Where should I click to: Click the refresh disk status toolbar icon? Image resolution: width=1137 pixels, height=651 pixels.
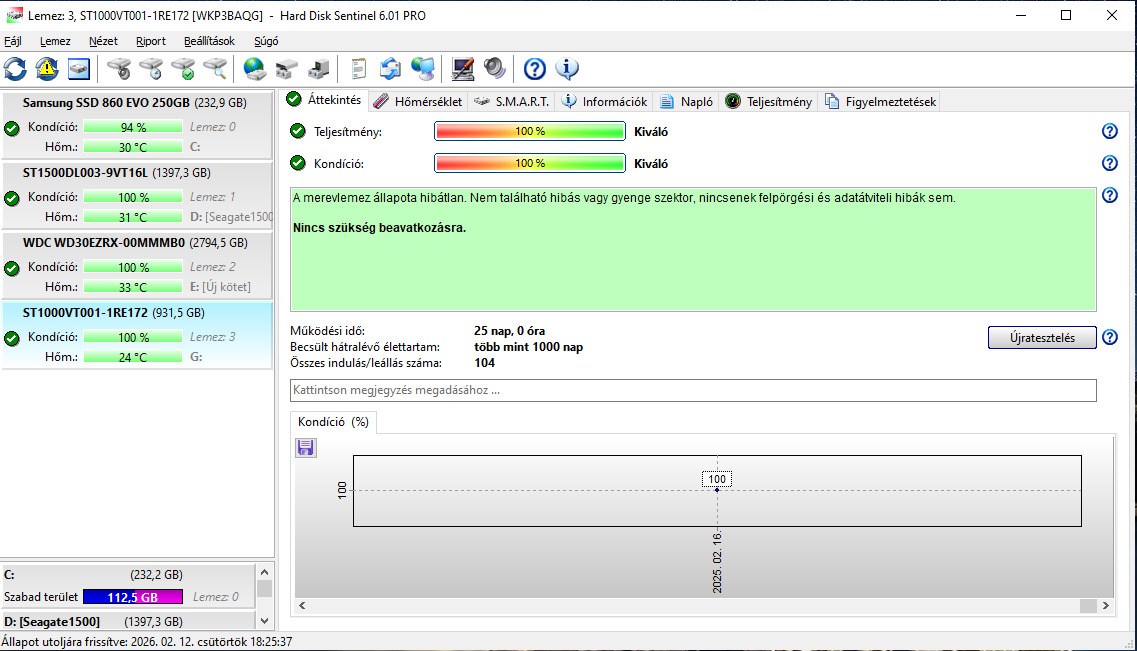pos(15,69)
